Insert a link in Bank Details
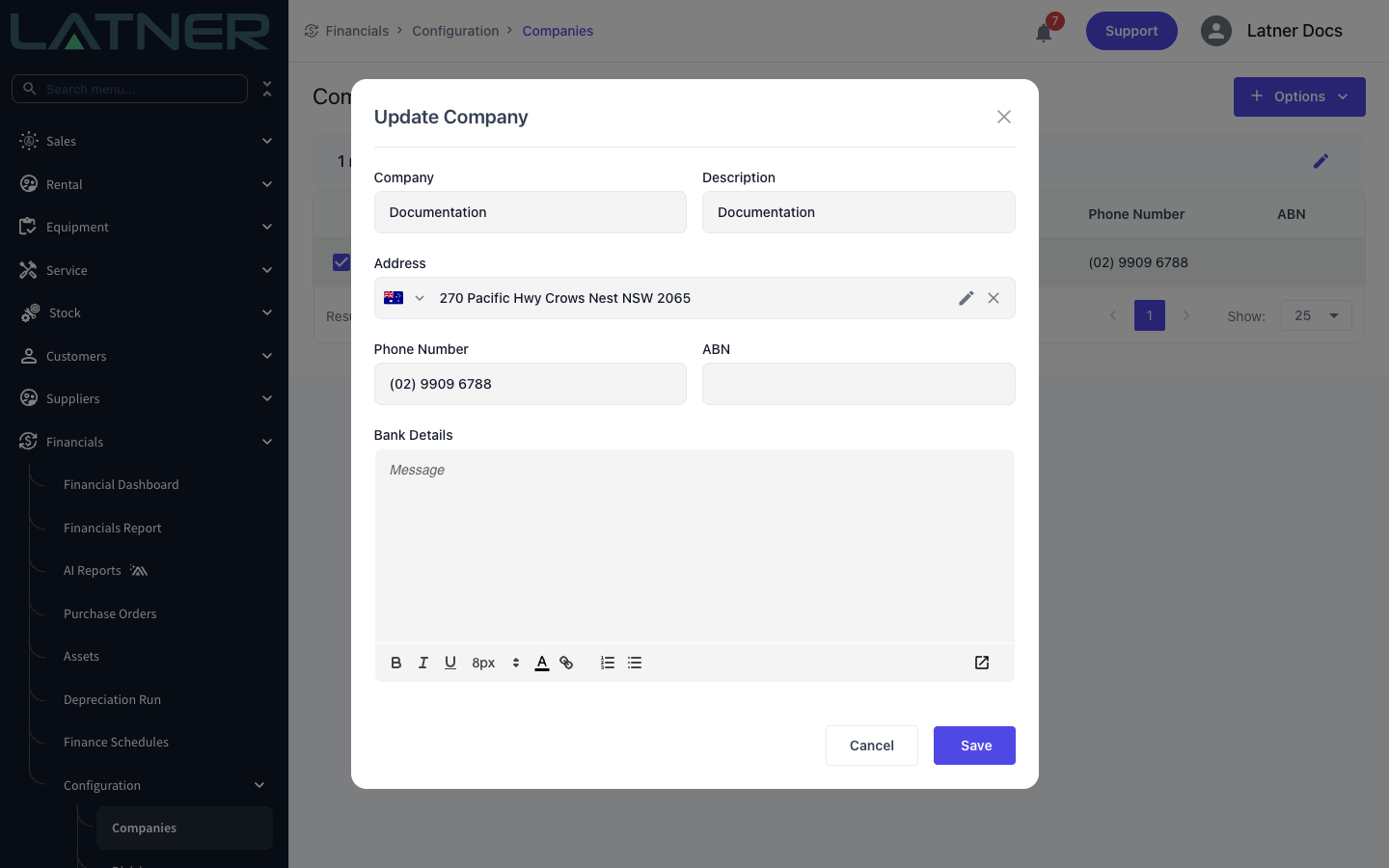The height and width of the screenshot is (868, 1389). pyautogui.click(x=566, y=663)
